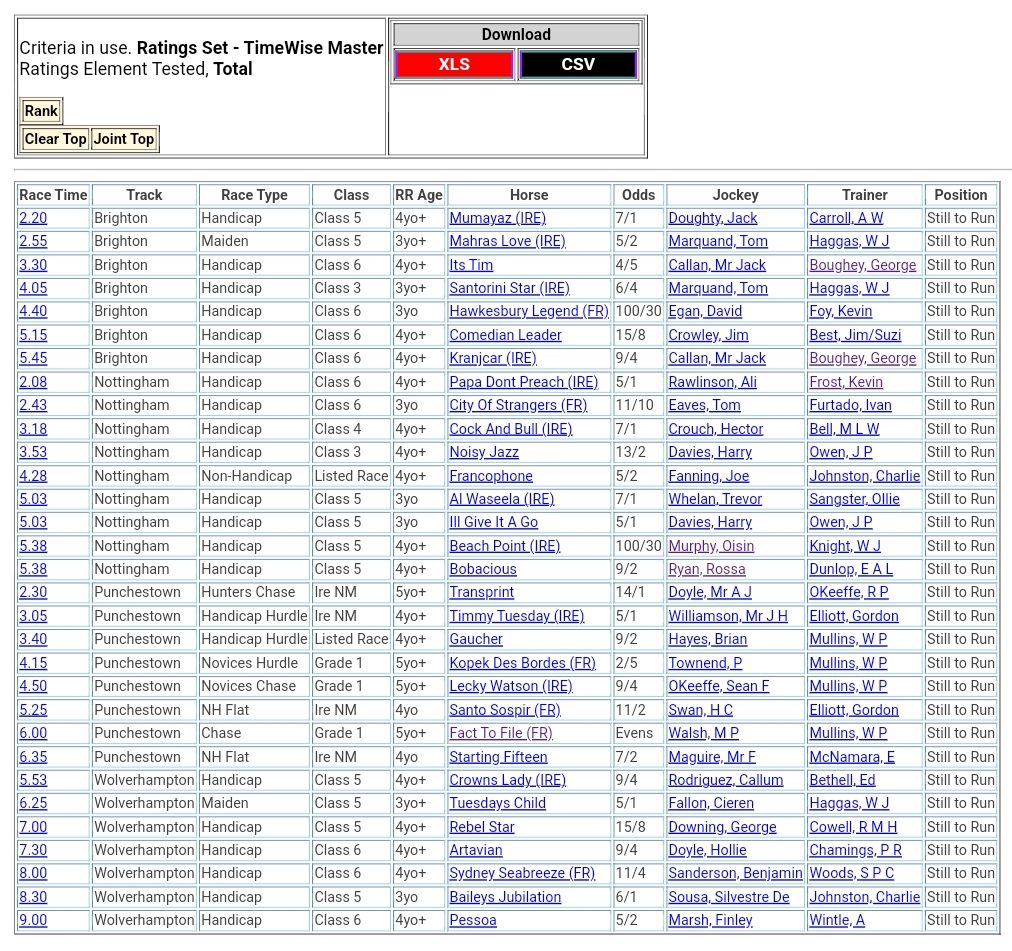
Task: View trainer Dunlop, E A L
Action: (x=850, y=569)
